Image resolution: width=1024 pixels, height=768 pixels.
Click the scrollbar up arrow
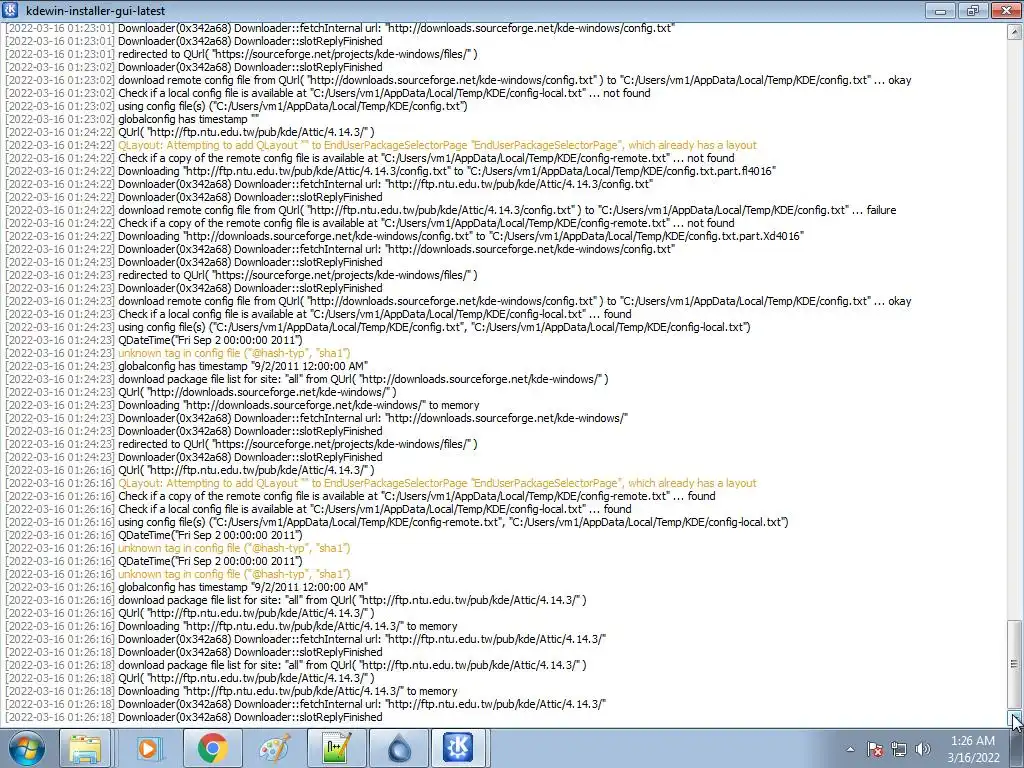[1014, 31]
